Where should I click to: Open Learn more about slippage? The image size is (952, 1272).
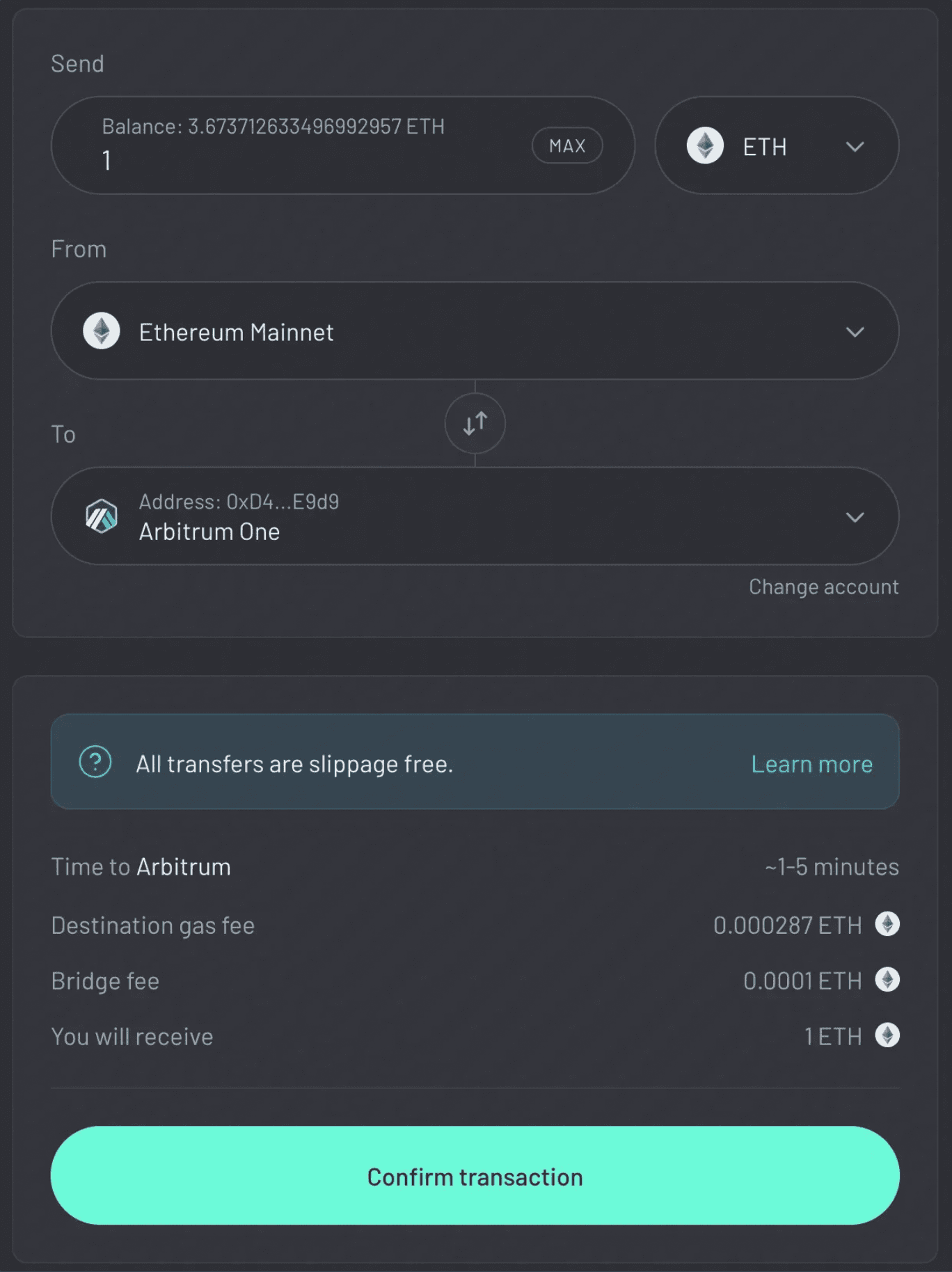(811, 763)
